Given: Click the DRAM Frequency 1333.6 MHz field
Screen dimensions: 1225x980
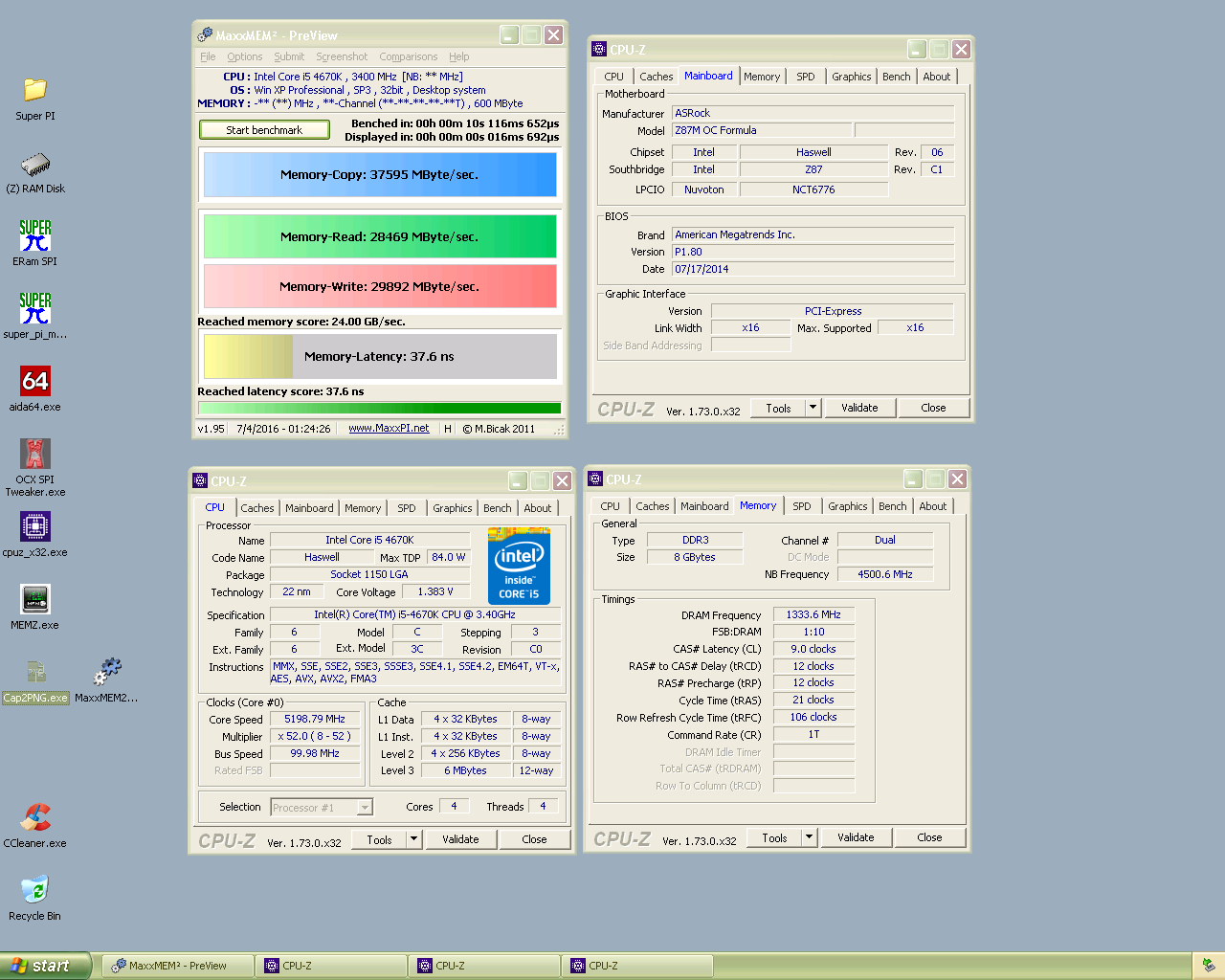Looking at the screenshot, I should [x=813, y=614].
